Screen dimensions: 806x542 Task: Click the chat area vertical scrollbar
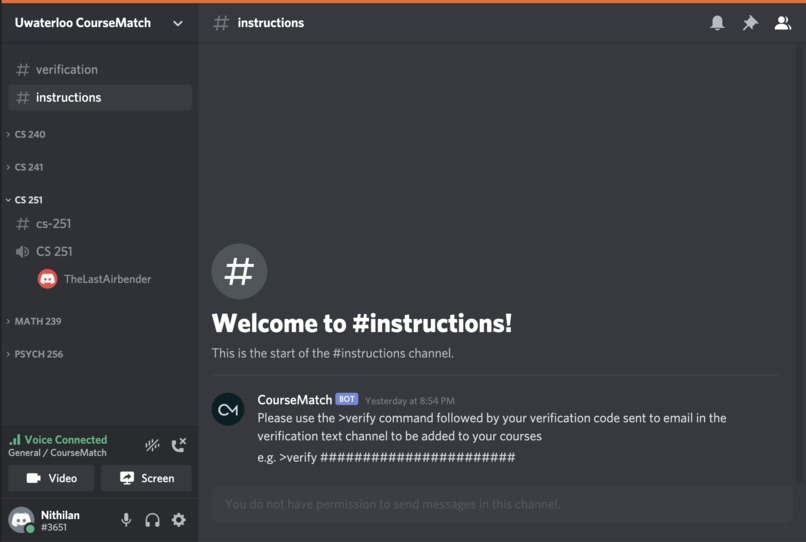pos(800,262)
